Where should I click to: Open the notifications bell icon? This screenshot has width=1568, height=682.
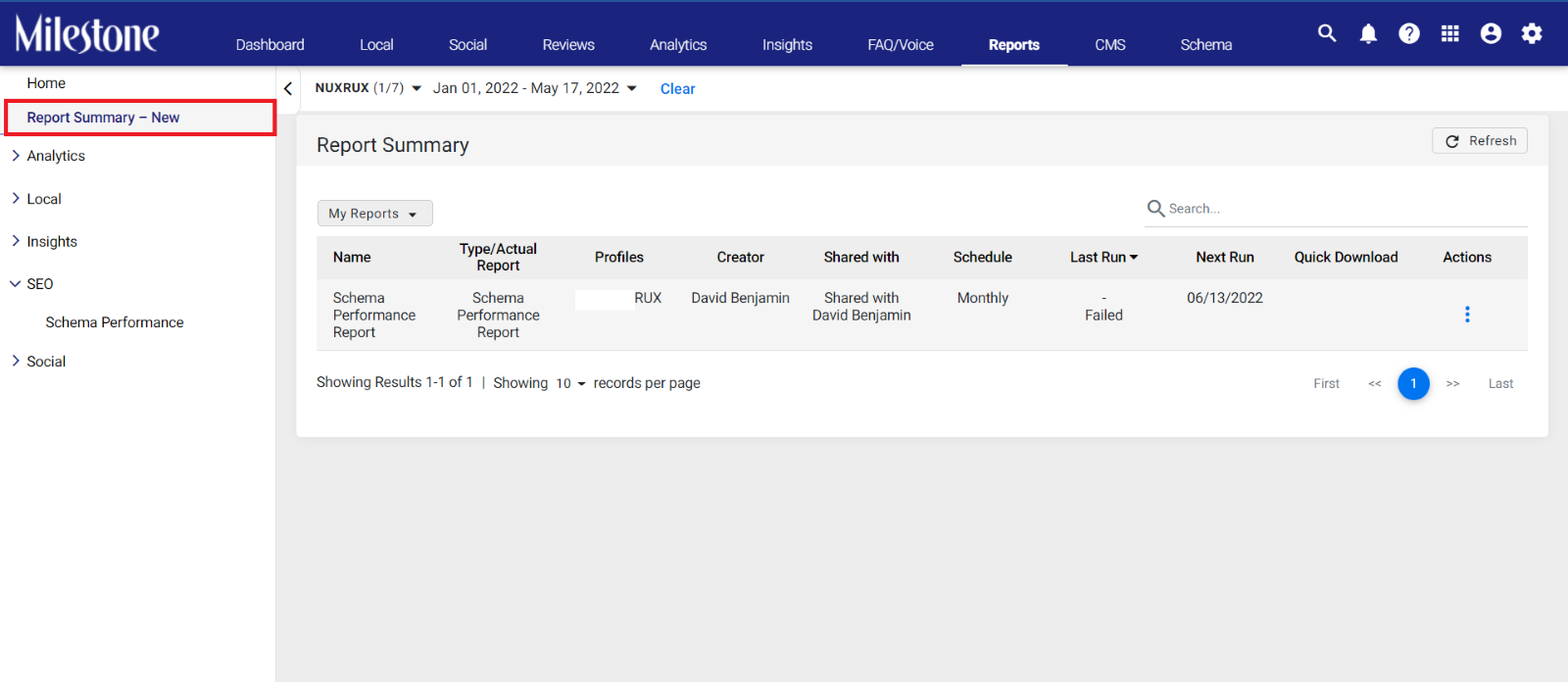click(1368, 33)
